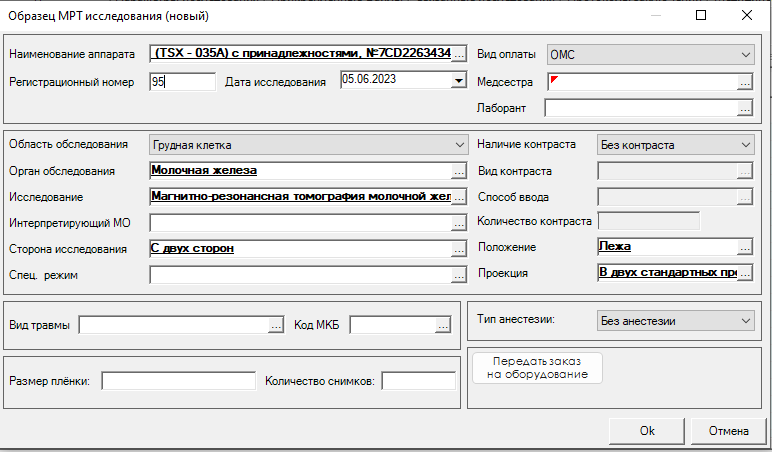This screenshot has height=452, width=772.
Task: Click the Отмена button
Action: click(728, 431)
